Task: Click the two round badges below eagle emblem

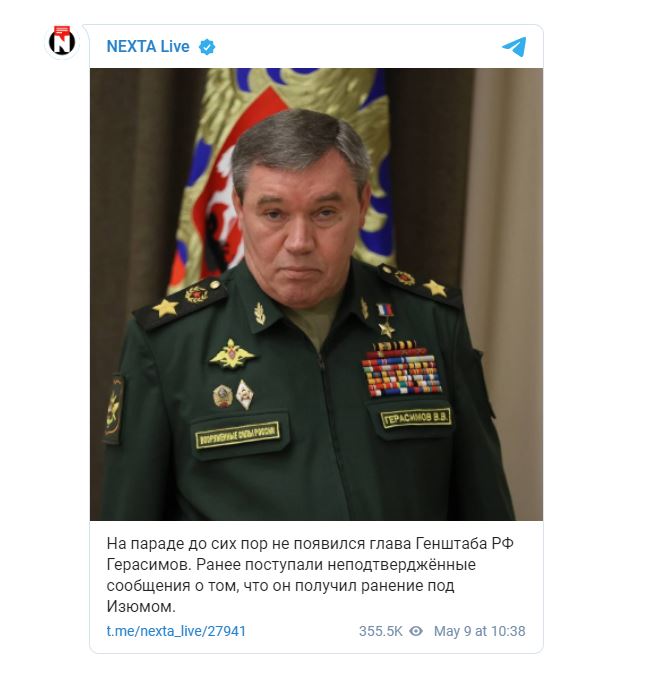Action: pos(233,394)
